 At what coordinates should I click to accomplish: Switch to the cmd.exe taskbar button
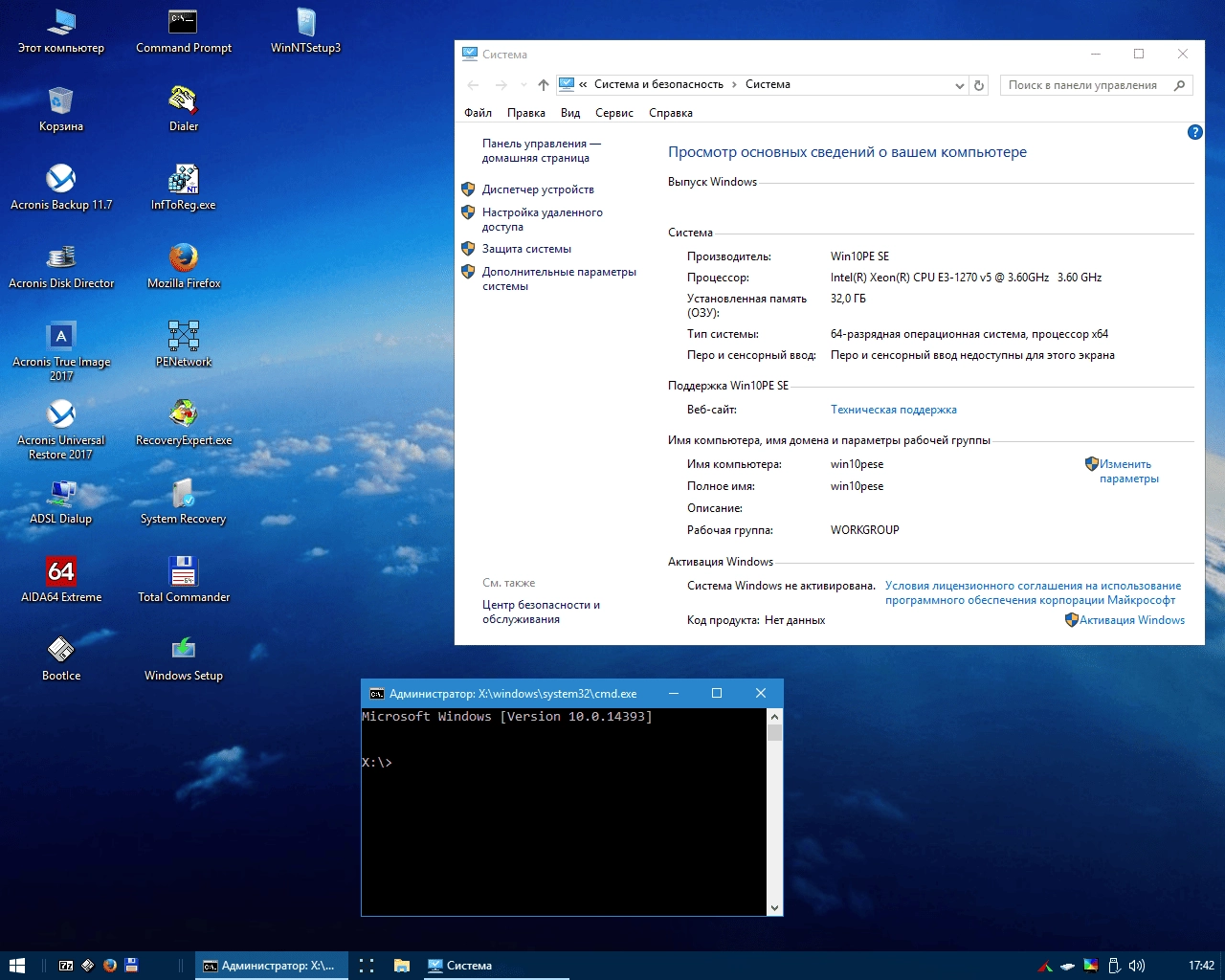click(x=271, y=966)
